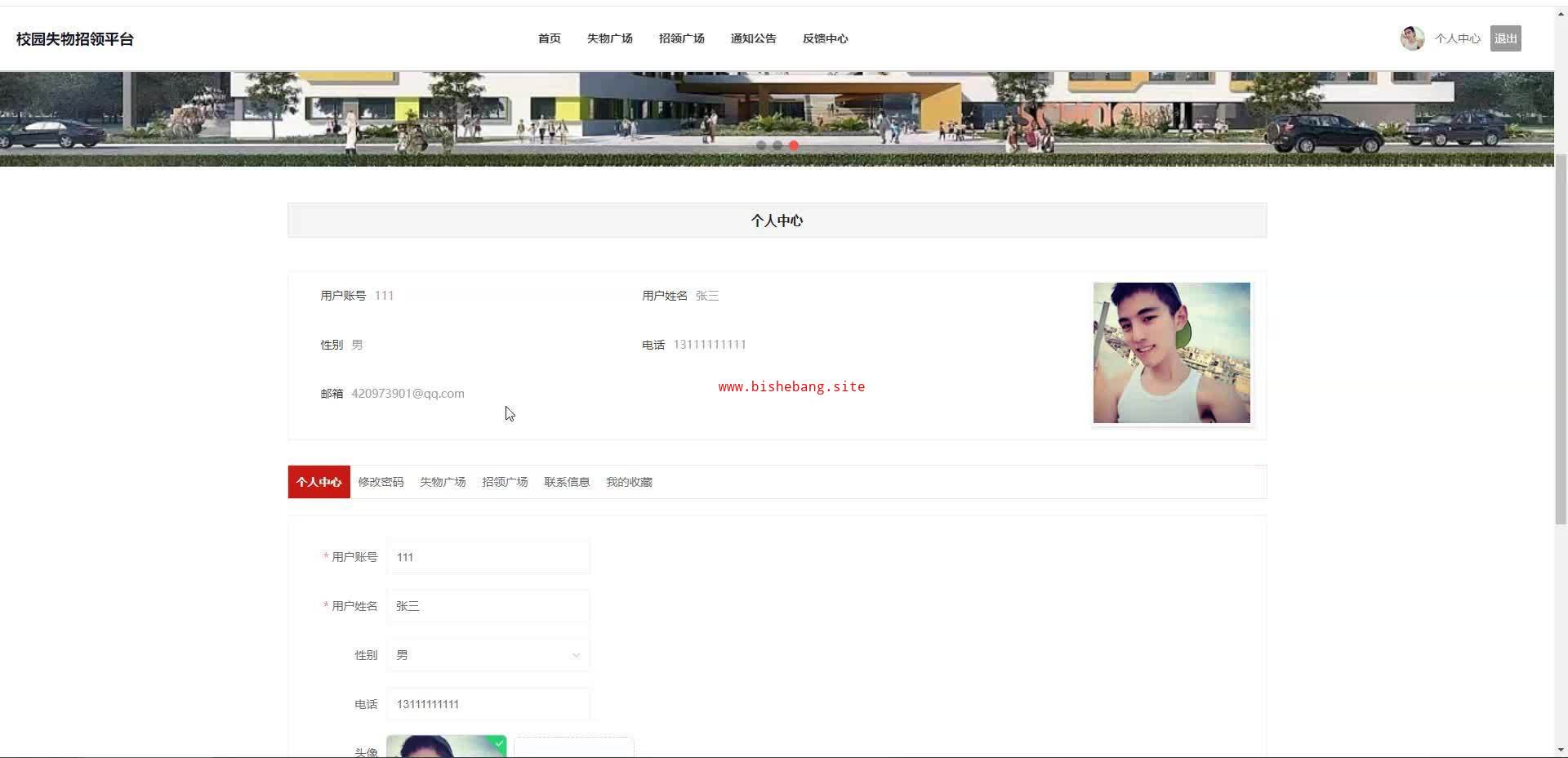Switch to 修改密码 tab
The height and width of the screenshot is (758, 1568).
[x=381, y=482]
